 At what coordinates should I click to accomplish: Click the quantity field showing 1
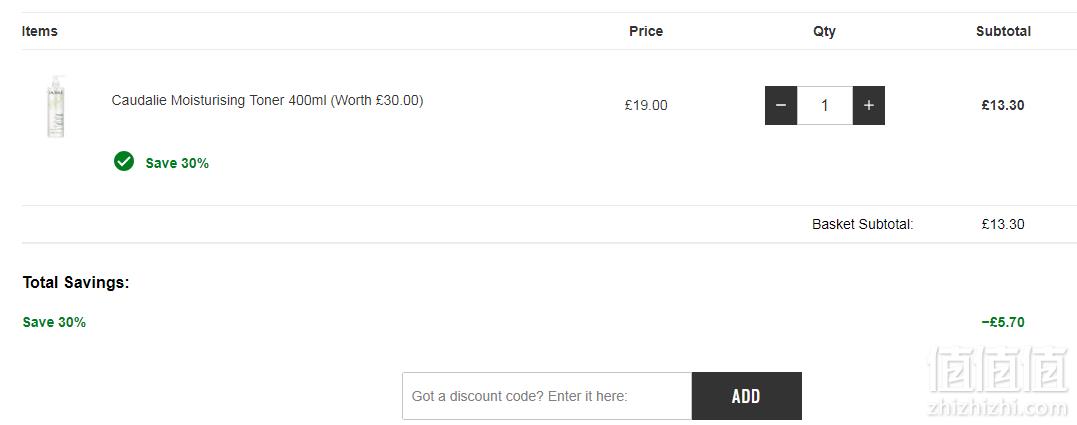(x=825, y=106)
